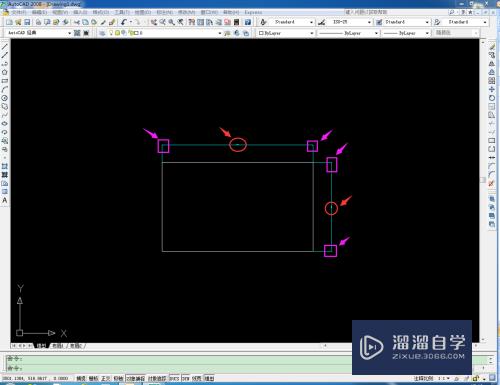Activate the Pan realtime tool
This screenshot has height=385, width=500.
tap(154, 22)
